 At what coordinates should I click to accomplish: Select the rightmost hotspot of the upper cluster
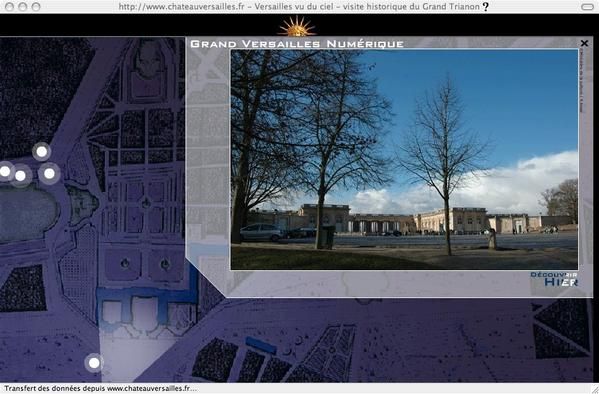coord(49,173)
